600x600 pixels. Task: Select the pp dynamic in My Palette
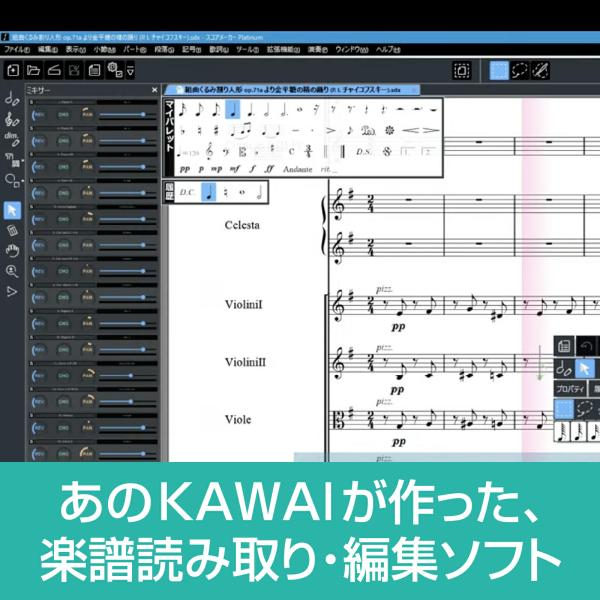(185, 169)
